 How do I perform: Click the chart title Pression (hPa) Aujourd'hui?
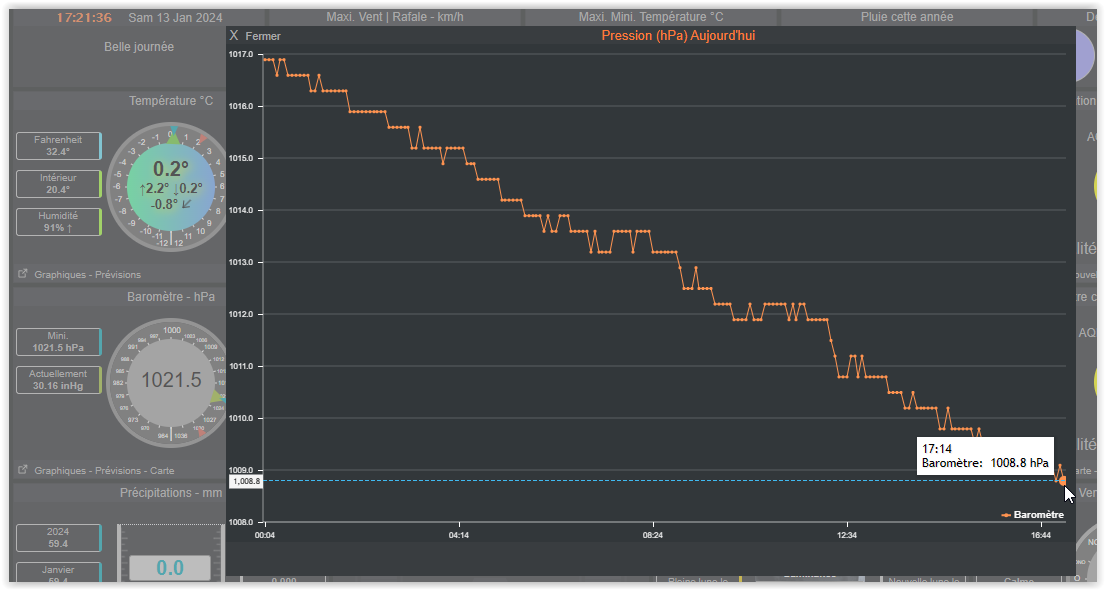pyautogui.click(x=678, y=35)
